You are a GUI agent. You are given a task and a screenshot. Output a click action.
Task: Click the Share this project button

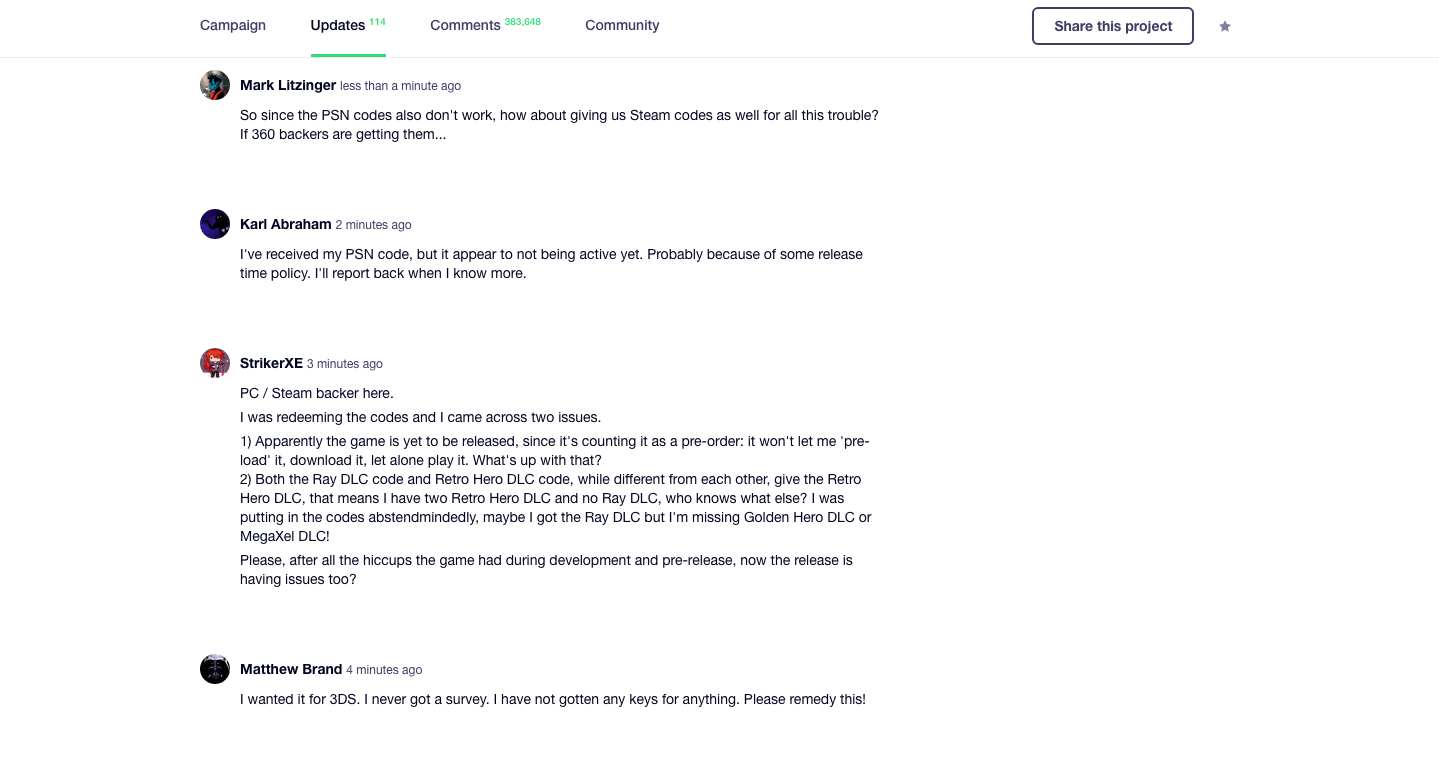point(1112,26)
